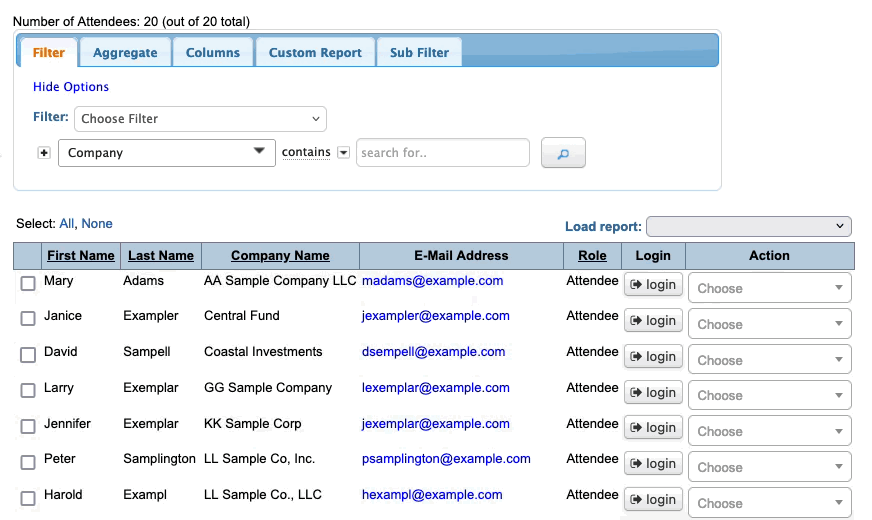Image resolution: width=872 pixels, height=520 pixels.
Task: Click 'KK Sample Corp' cell
Action: click(x=252, y=424)
